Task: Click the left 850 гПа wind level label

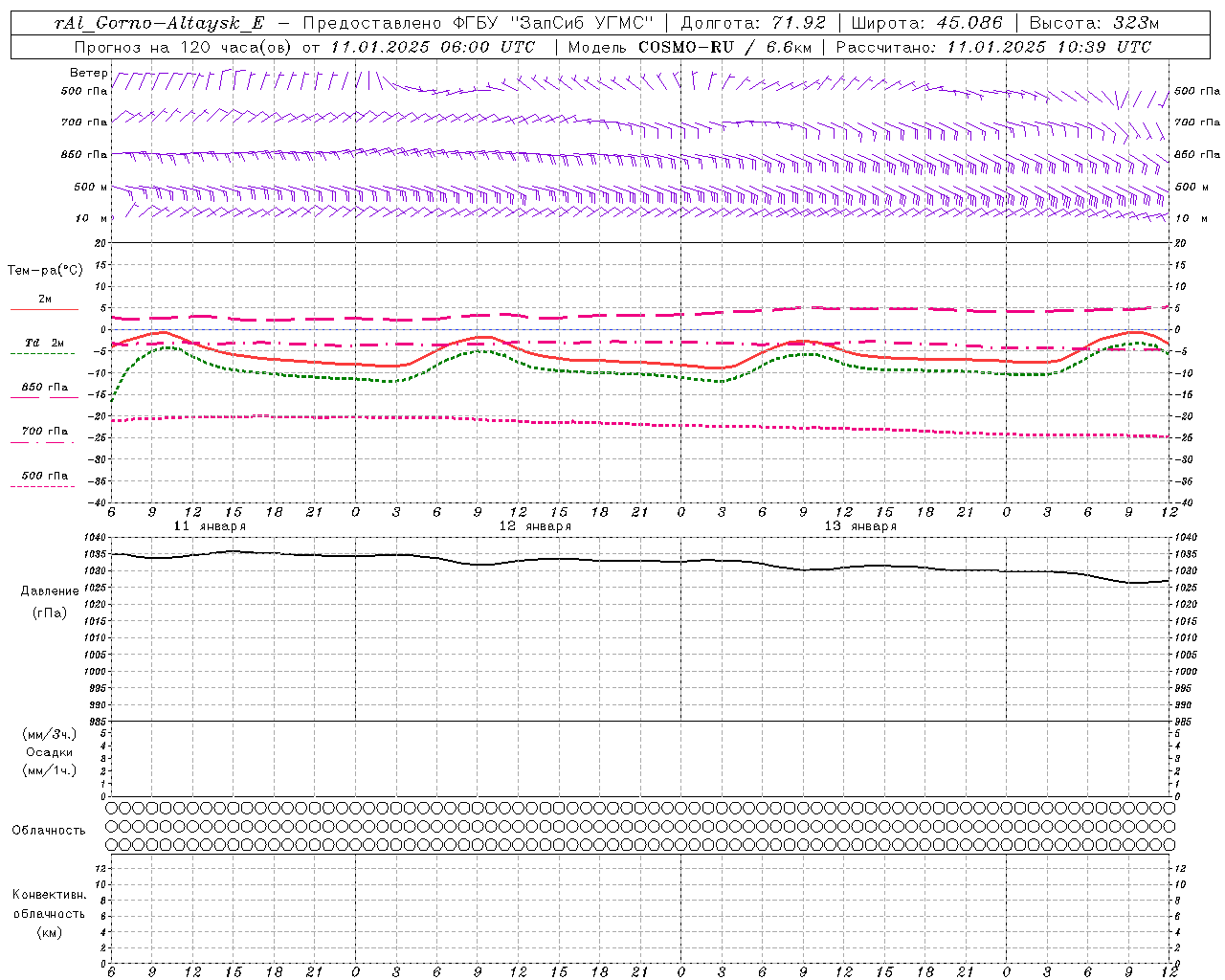Action: coord(84,154)
